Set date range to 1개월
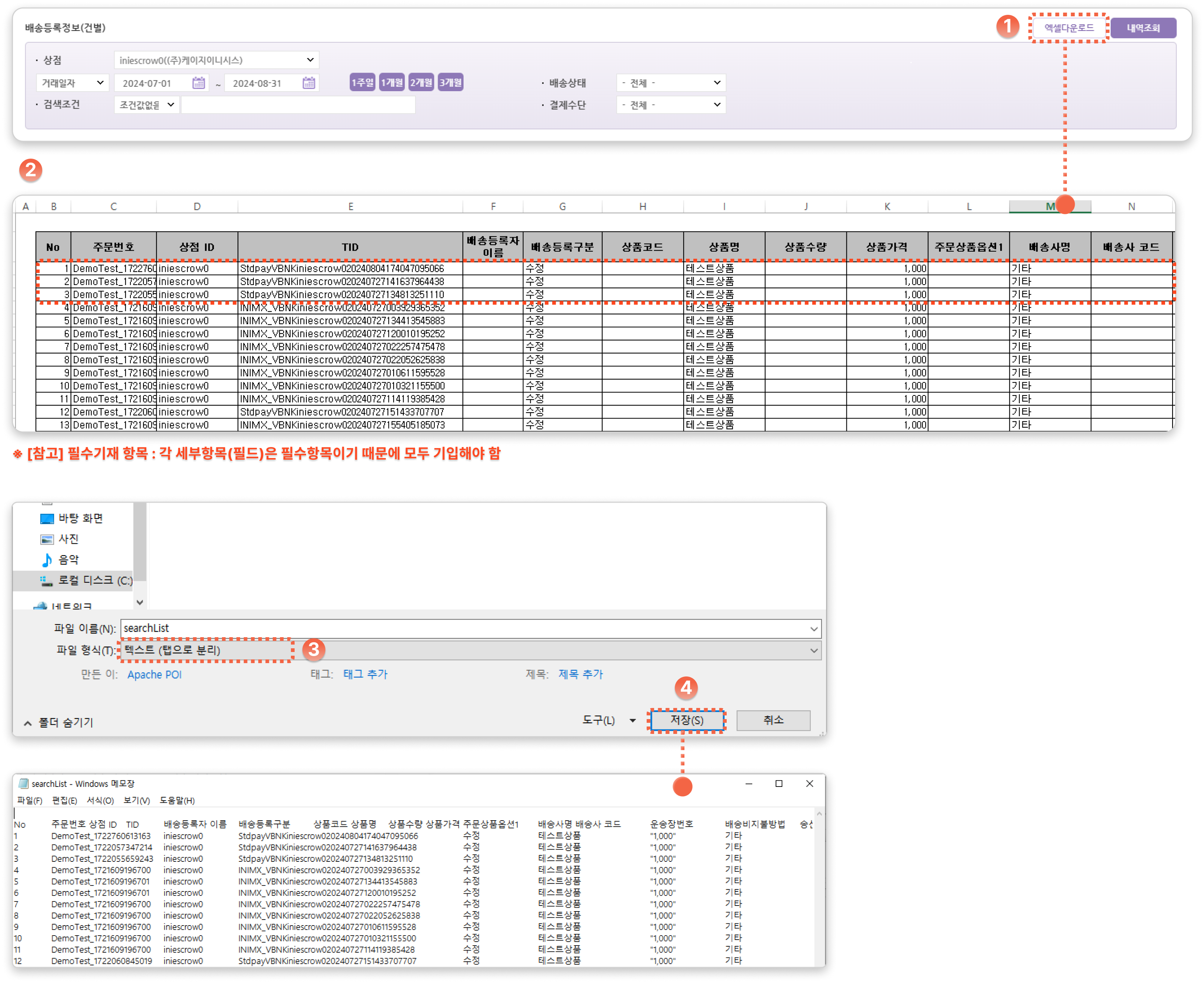The image size is (1204, 983). pyautogui.click(x=392, y=83)
